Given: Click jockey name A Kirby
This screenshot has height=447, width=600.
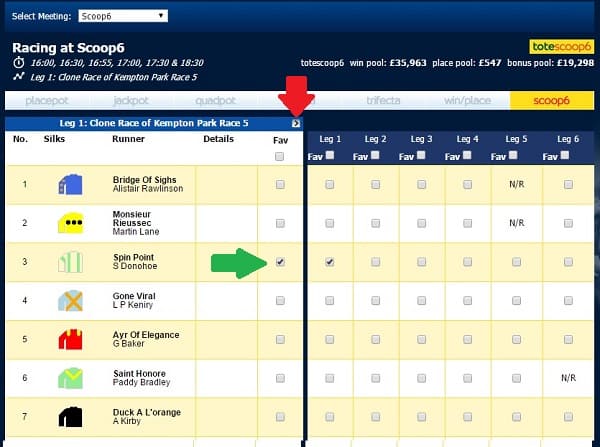Looking at the screenshot, I should click(x=127, y=421).
